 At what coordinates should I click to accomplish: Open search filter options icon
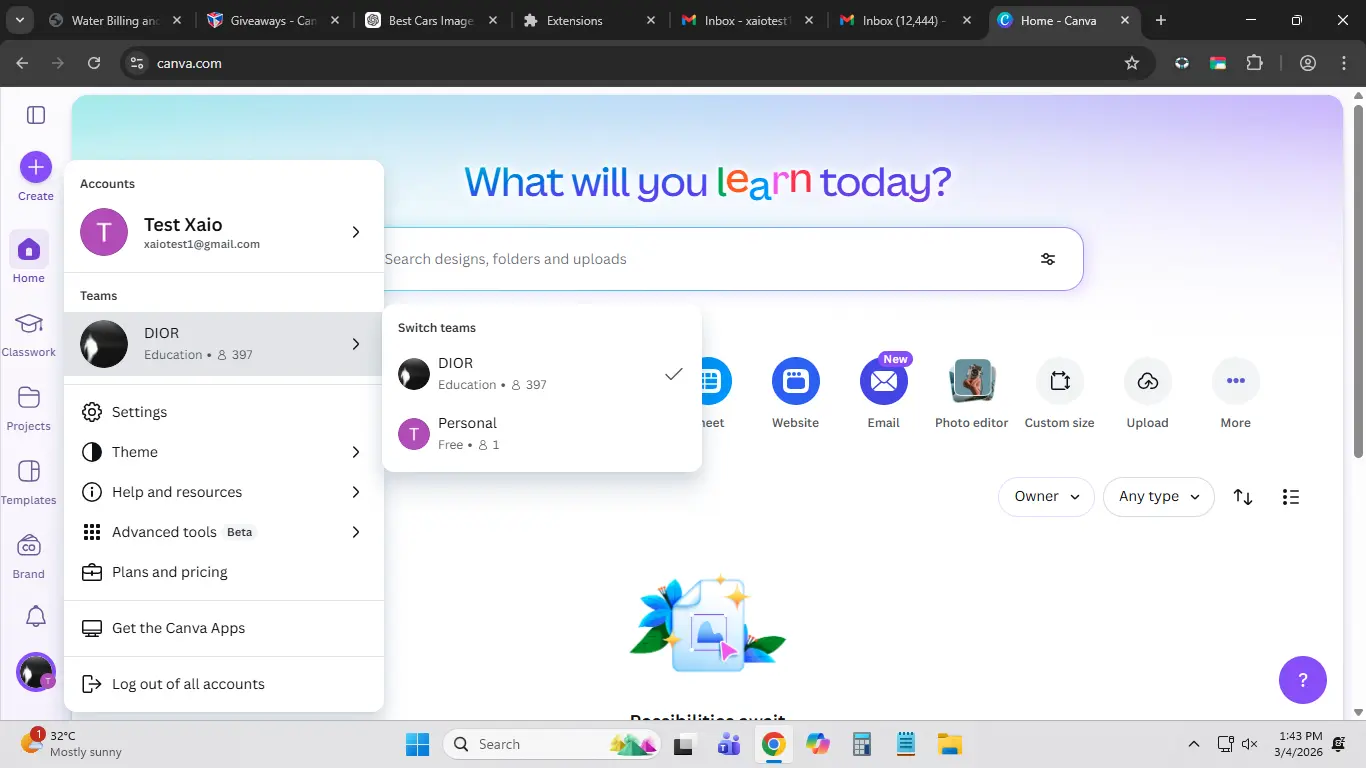click(x=1048, y=259)
